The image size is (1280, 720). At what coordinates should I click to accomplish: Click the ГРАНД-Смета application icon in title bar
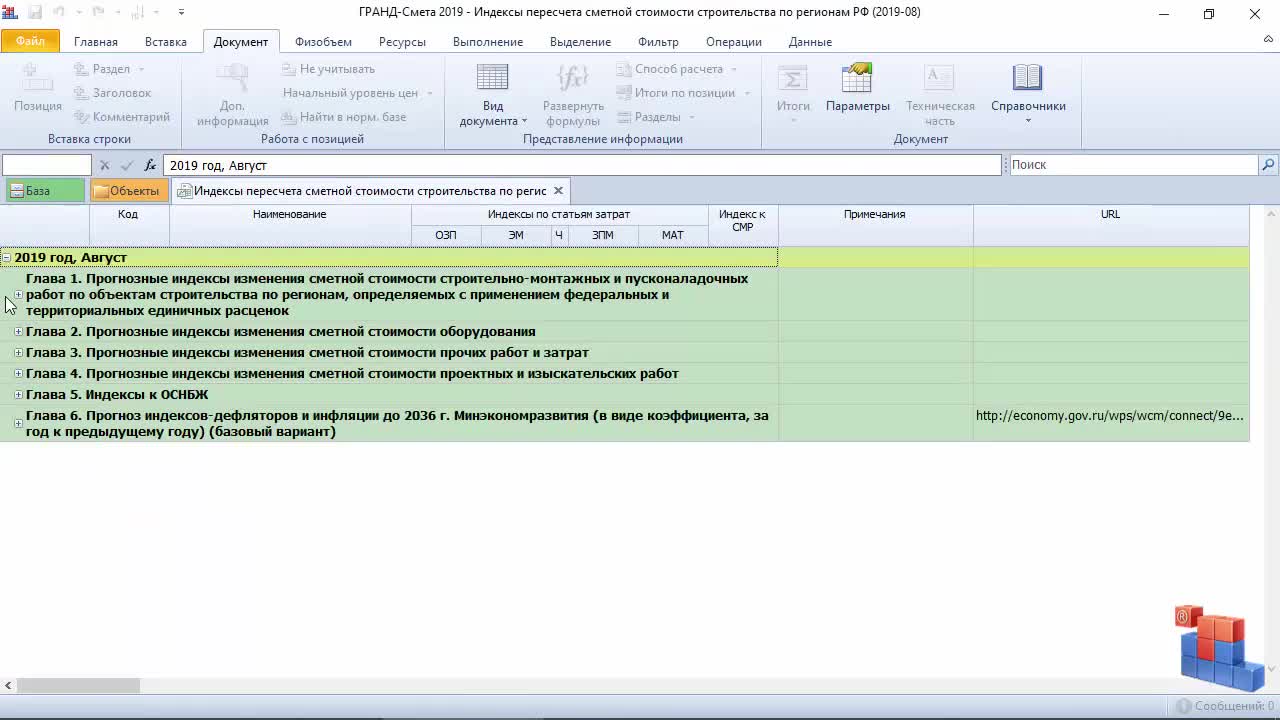coord(10,13)
